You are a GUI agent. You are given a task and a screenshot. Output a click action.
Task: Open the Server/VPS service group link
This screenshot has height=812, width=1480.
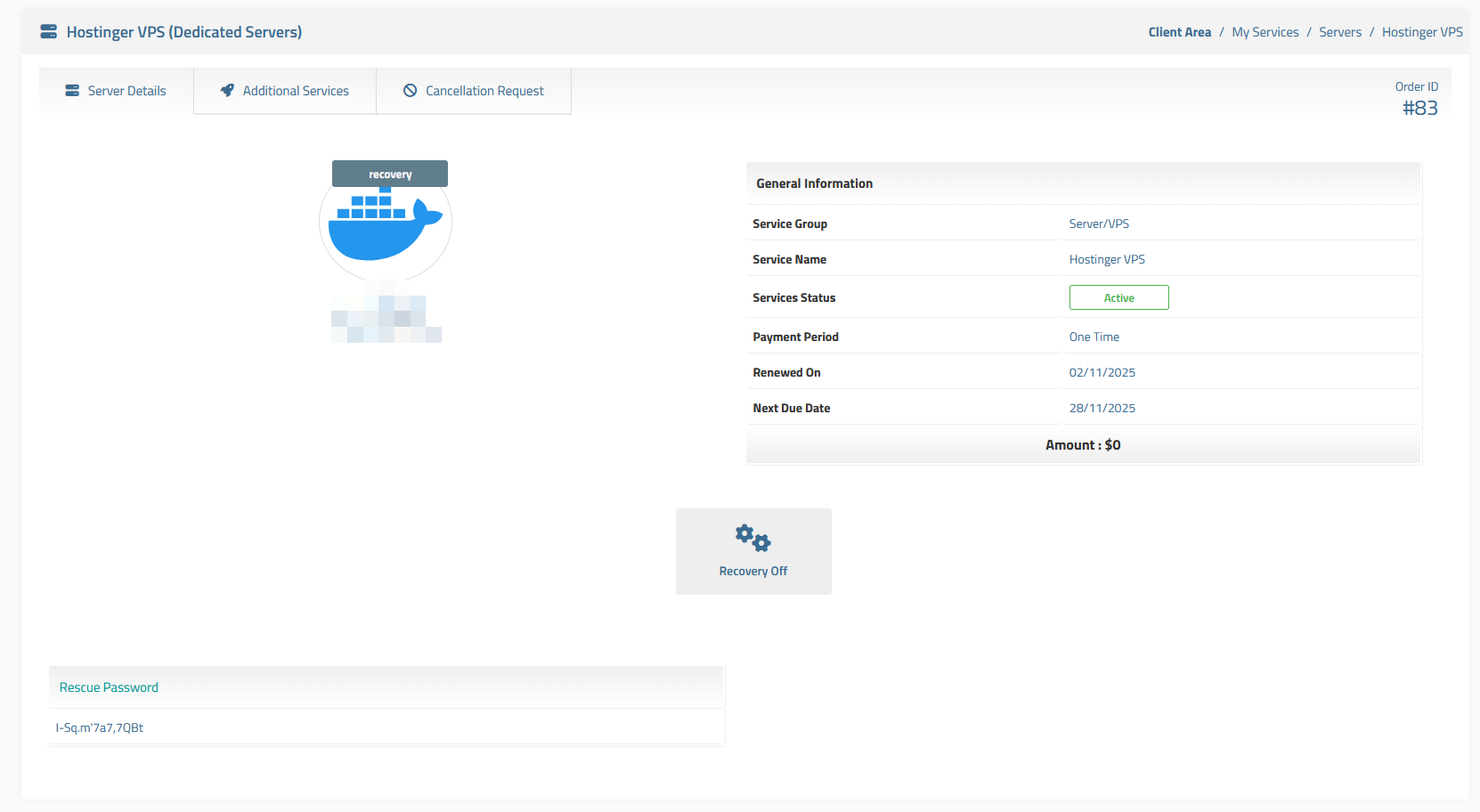tap(1099, 223)
